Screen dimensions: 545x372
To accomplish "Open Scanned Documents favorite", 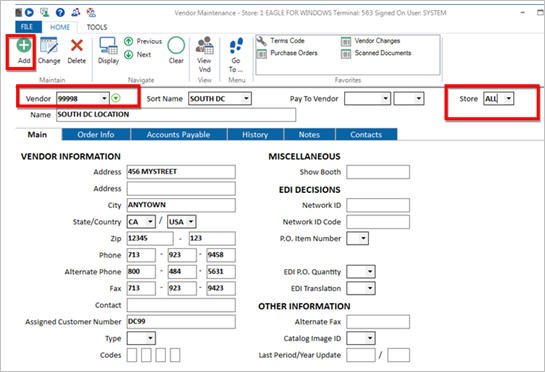I will click(376, 53).
